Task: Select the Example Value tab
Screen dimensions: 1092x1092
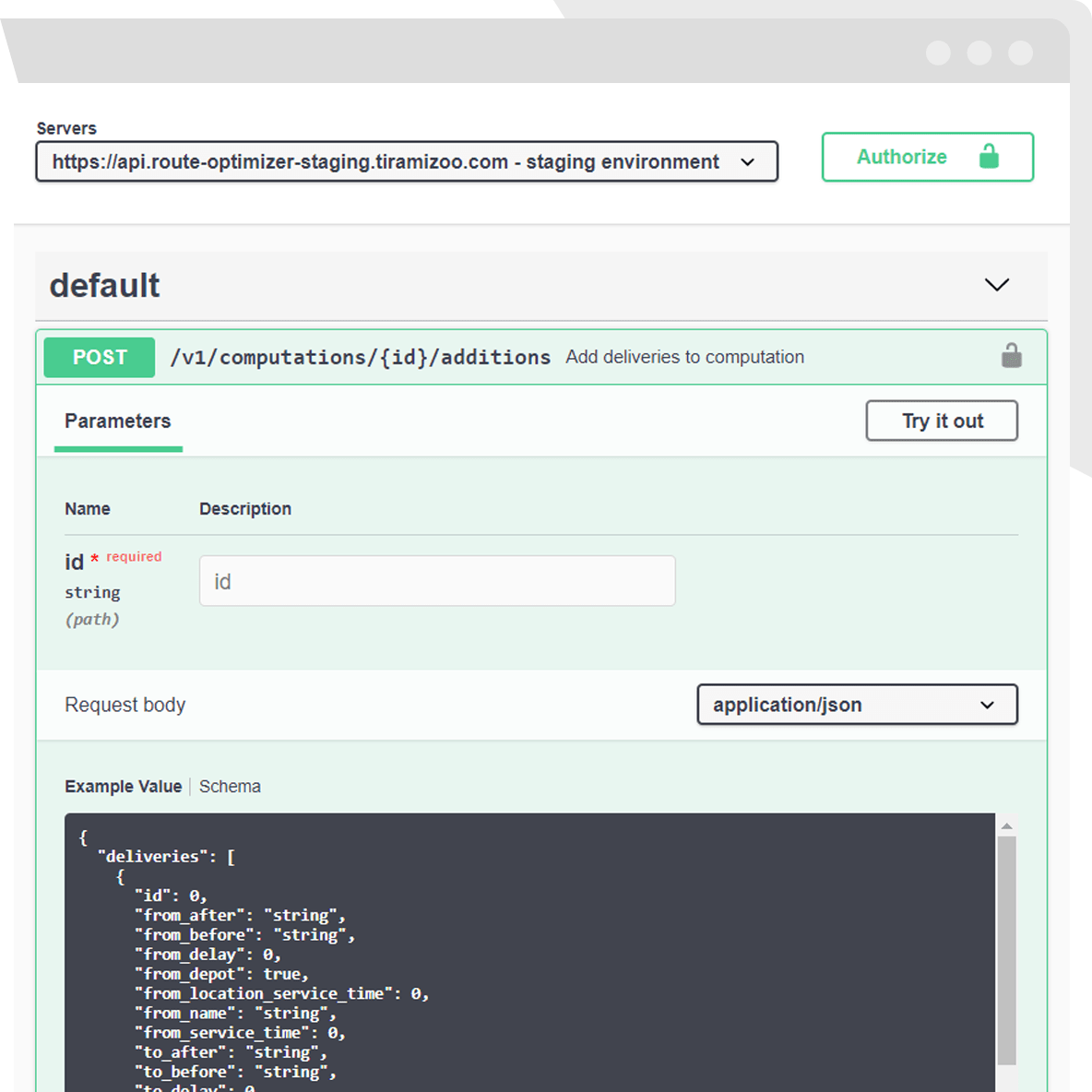Action: 123,787
